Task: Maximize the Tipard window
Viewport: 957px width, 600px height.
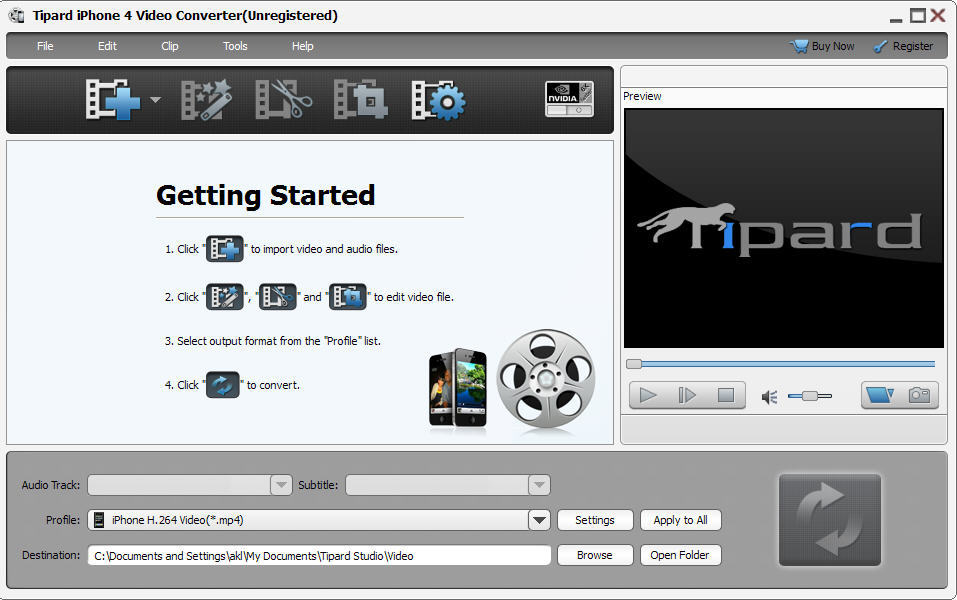Action: point(917,15)
